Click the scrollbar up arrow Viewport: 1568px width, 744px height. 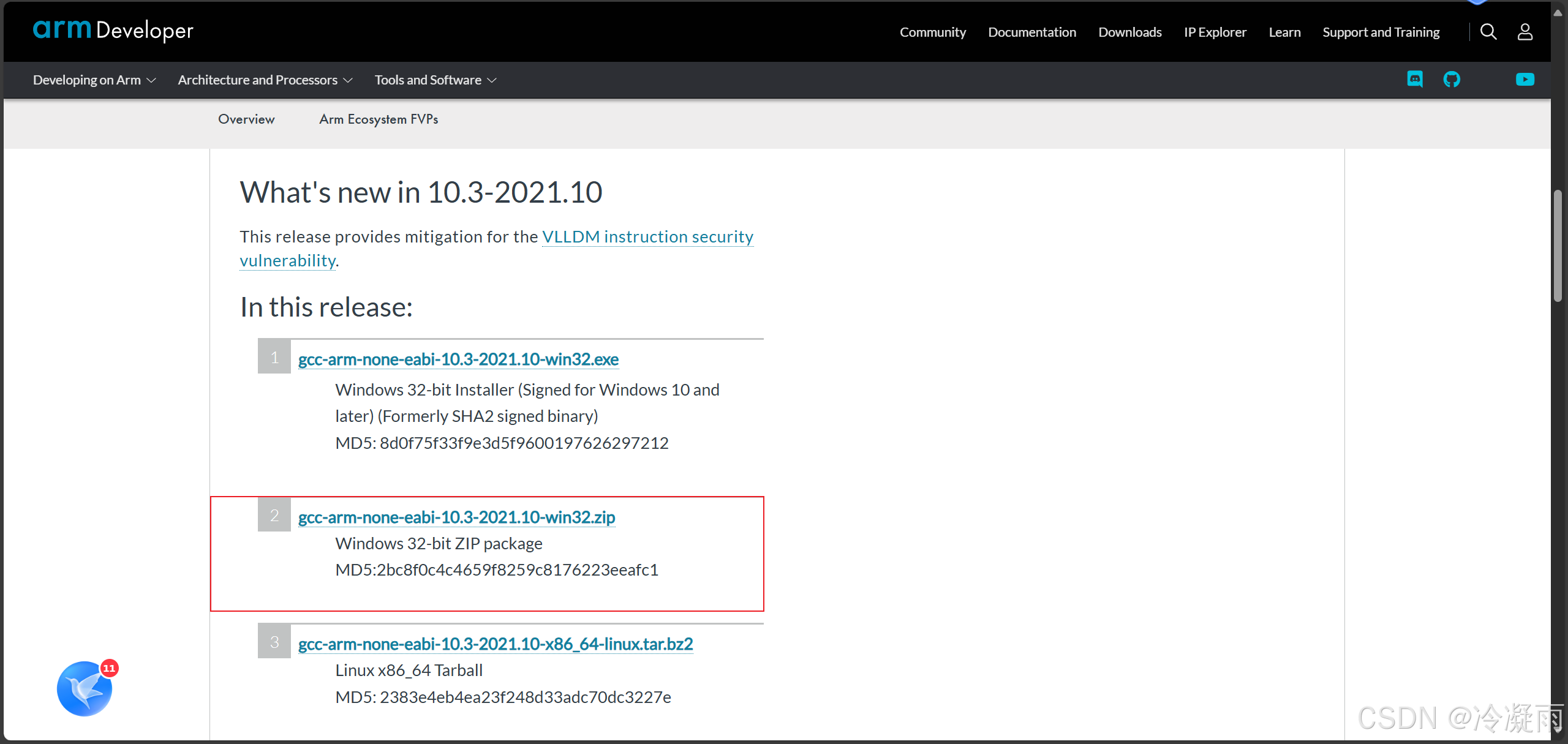[x=1558, y=13]
